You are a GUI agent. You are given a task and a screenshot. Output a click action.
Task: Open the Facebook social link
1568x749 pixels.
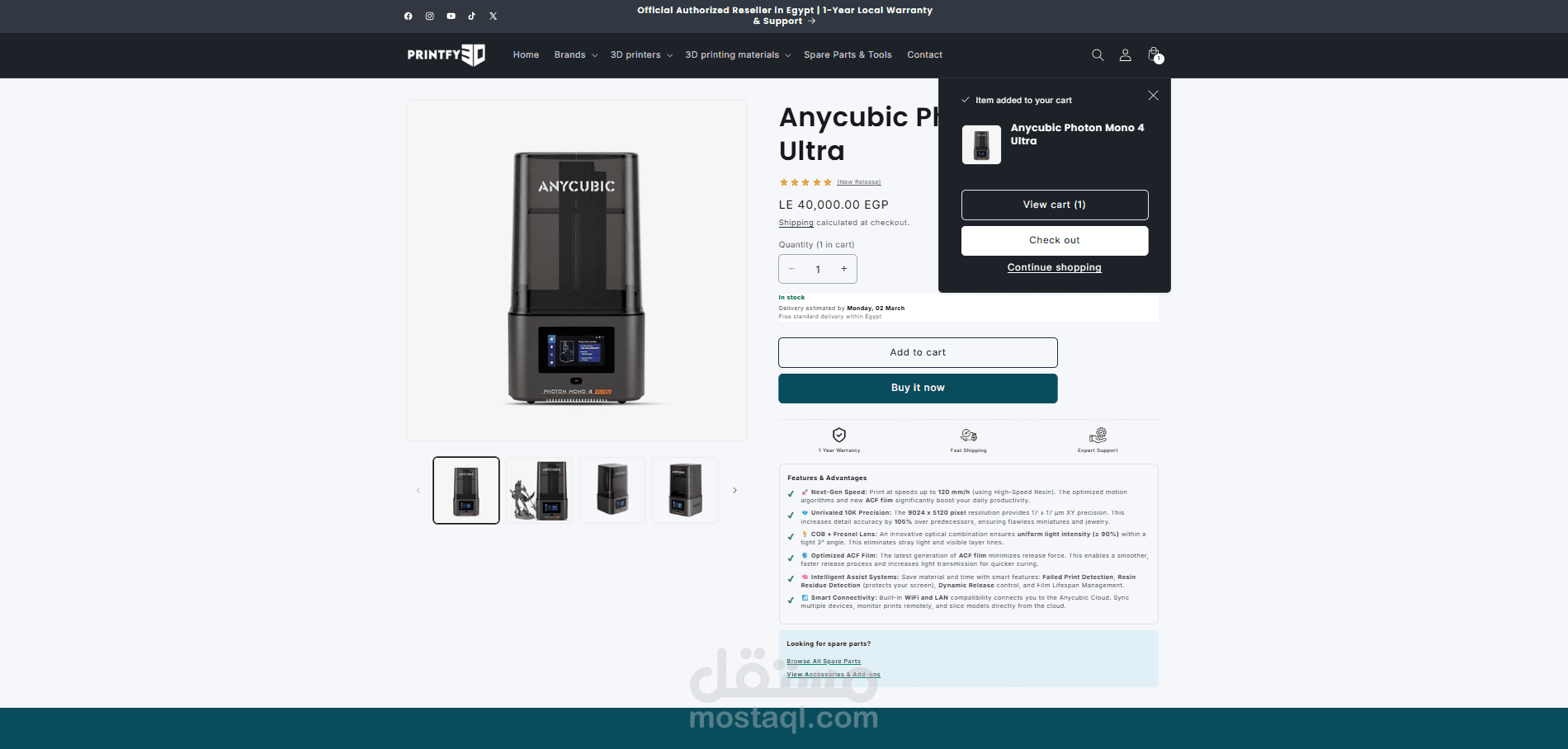coord(408,16)
